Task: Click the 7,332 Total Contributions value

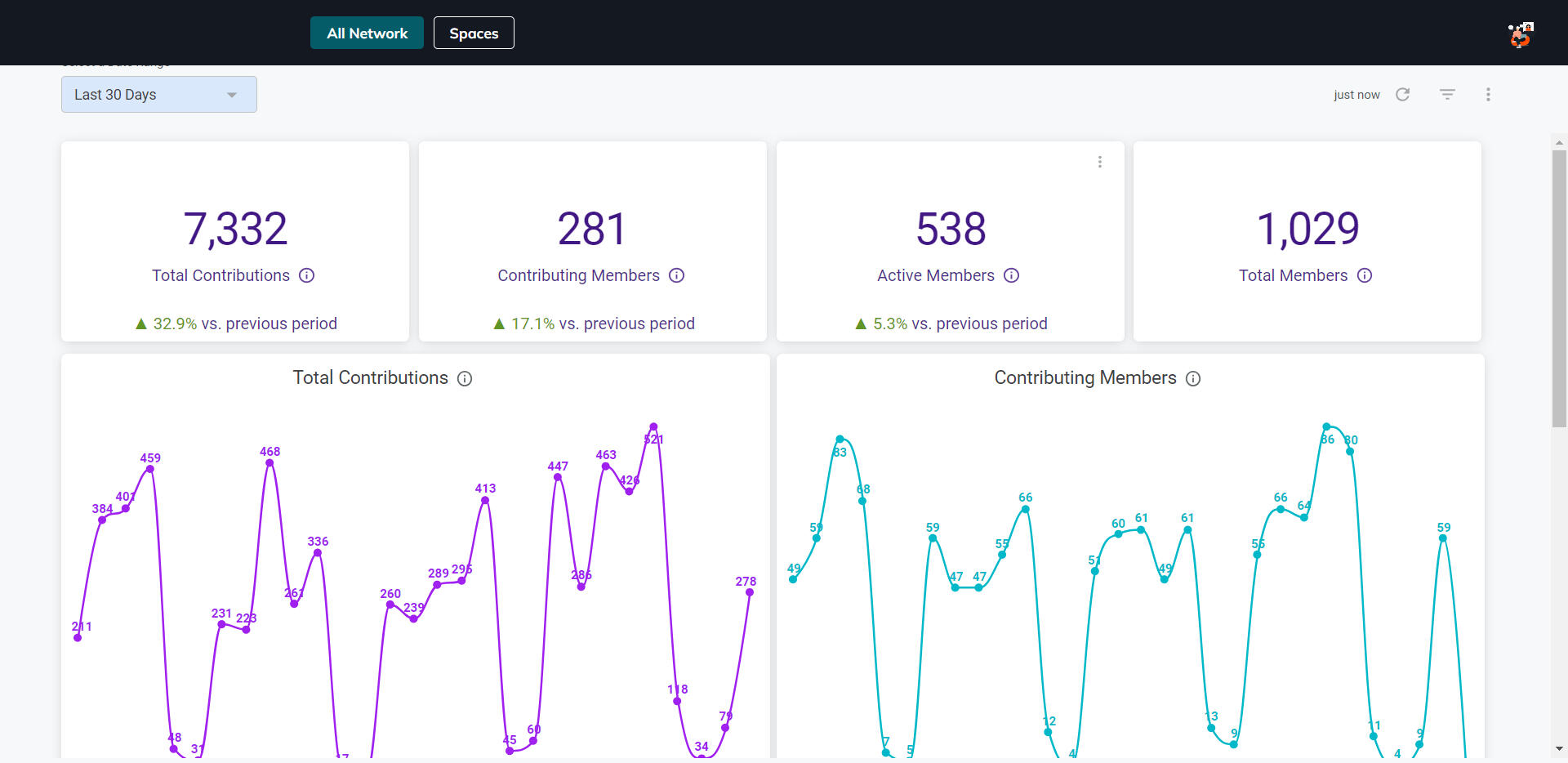Action: [235, 229]
